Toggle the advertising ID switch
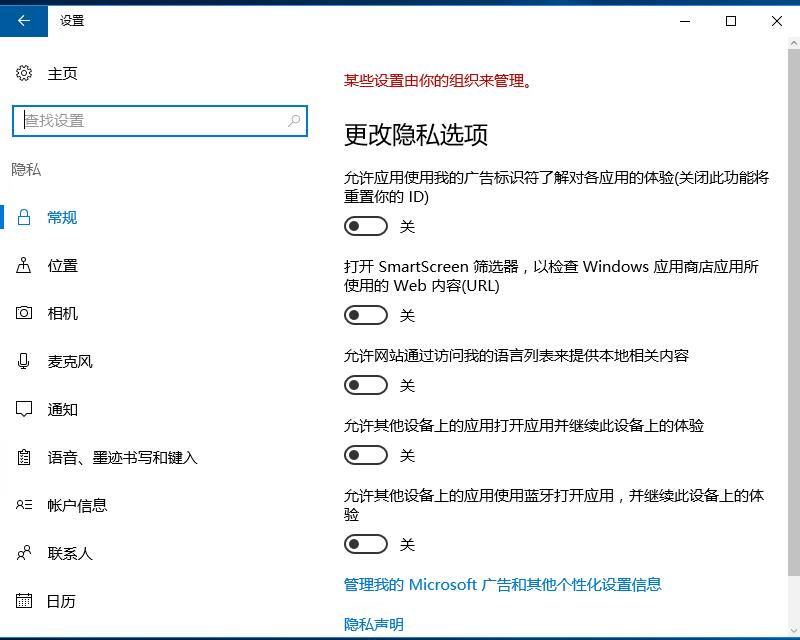This screenshot has height=640, width=800. coord(366,226)
